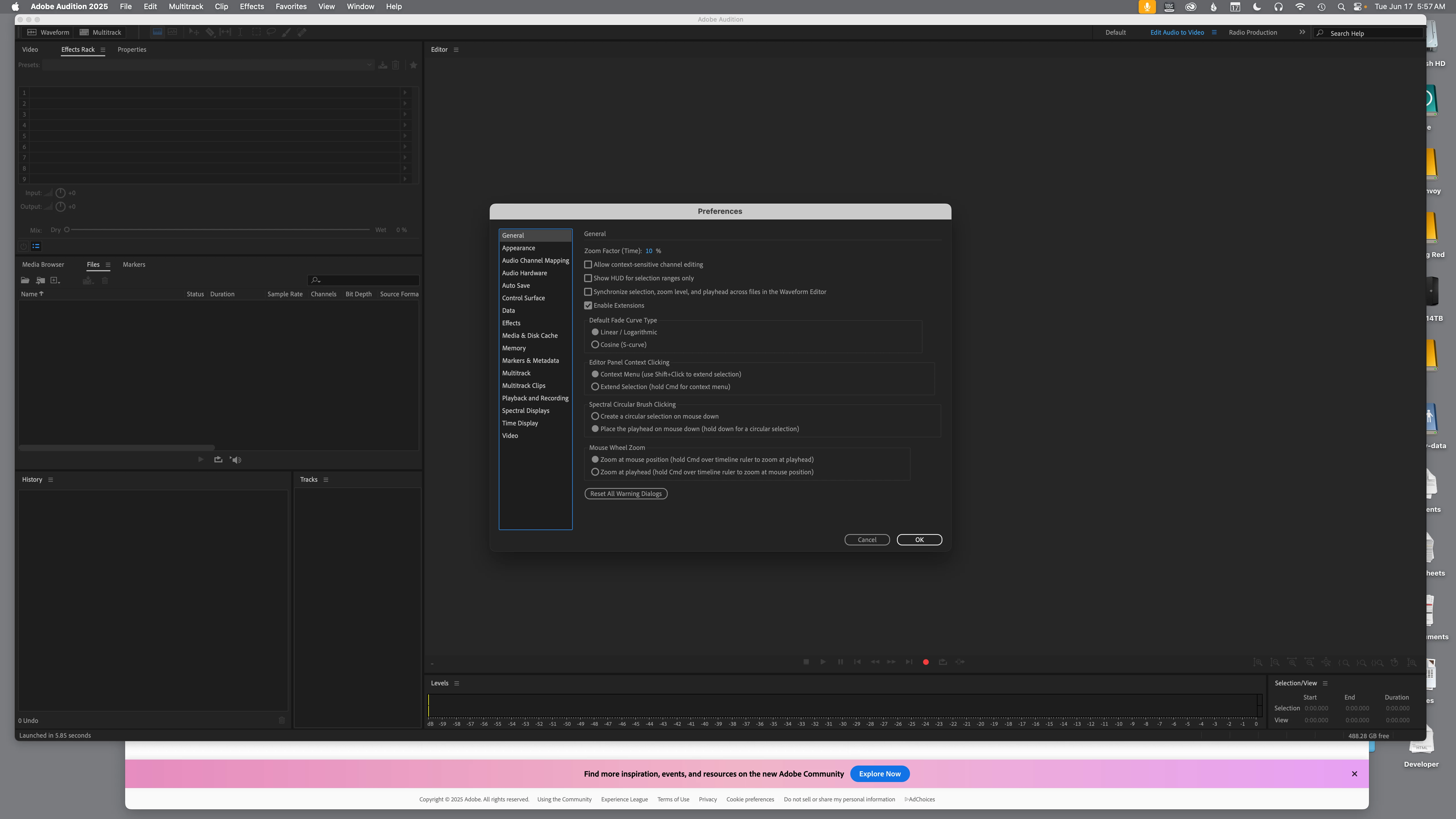Select Cosine (S-curve) fade type
Screen dimensions: 1456x819
[x=595, y=345]
